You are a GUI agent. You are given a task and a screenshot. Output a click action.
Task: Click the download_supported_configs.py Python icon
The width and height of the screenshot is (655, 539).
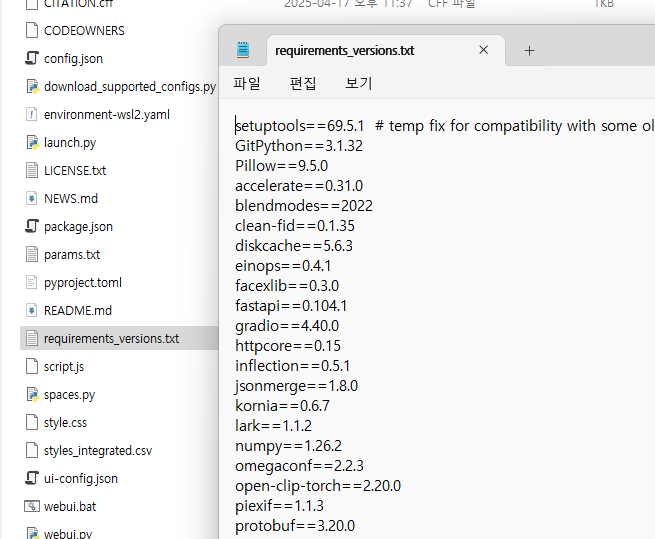tap(32, 86)
